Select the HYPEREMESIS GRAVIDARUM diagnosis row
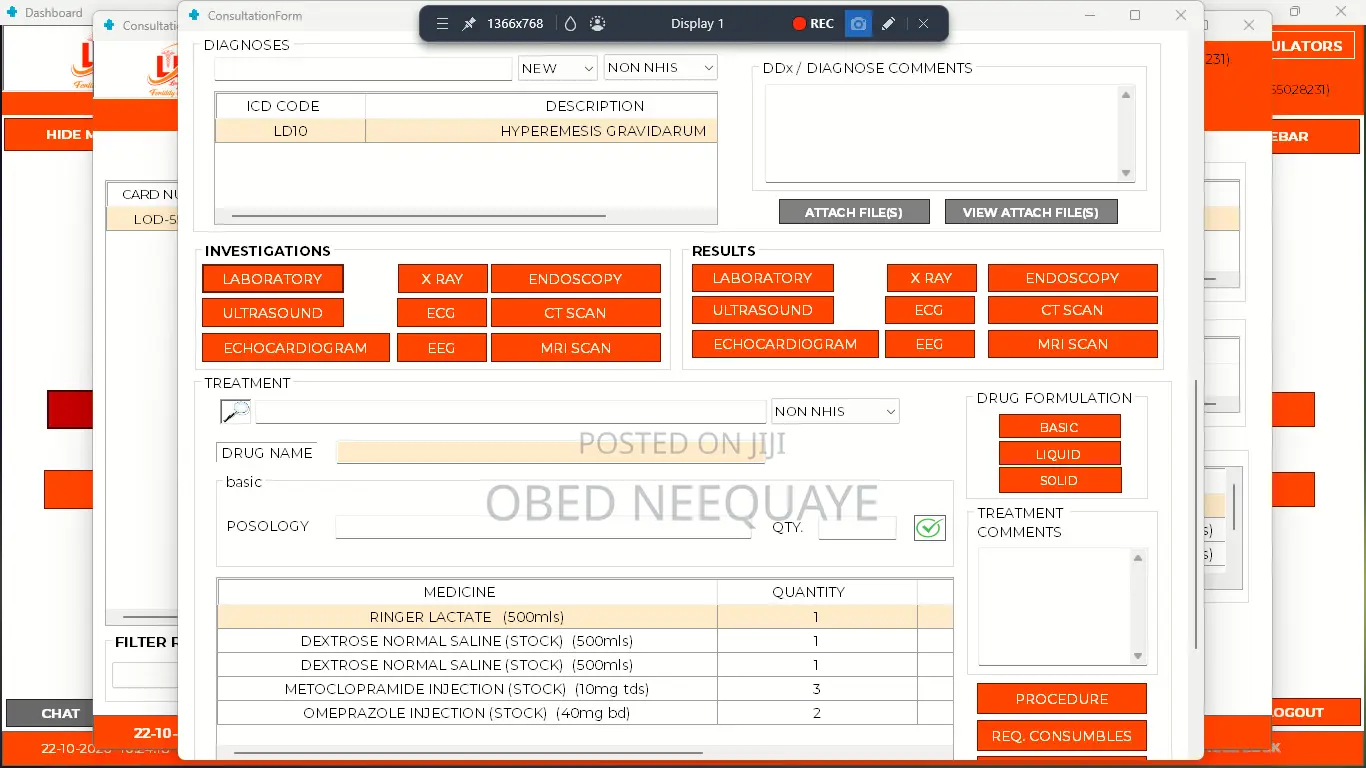This screenshot has width=1366, height=768. (466, 131)
